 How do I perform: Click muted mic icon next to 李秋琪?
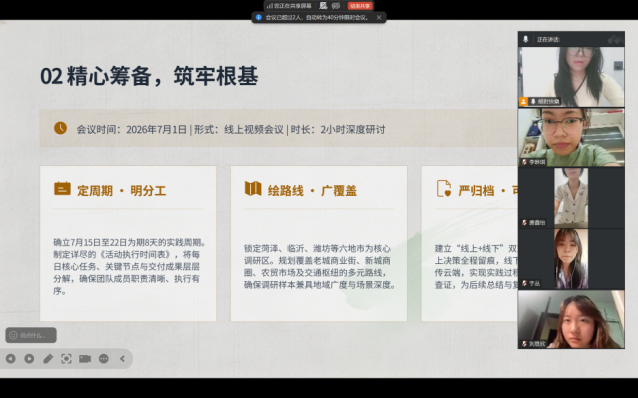click(x=524, y=162)
